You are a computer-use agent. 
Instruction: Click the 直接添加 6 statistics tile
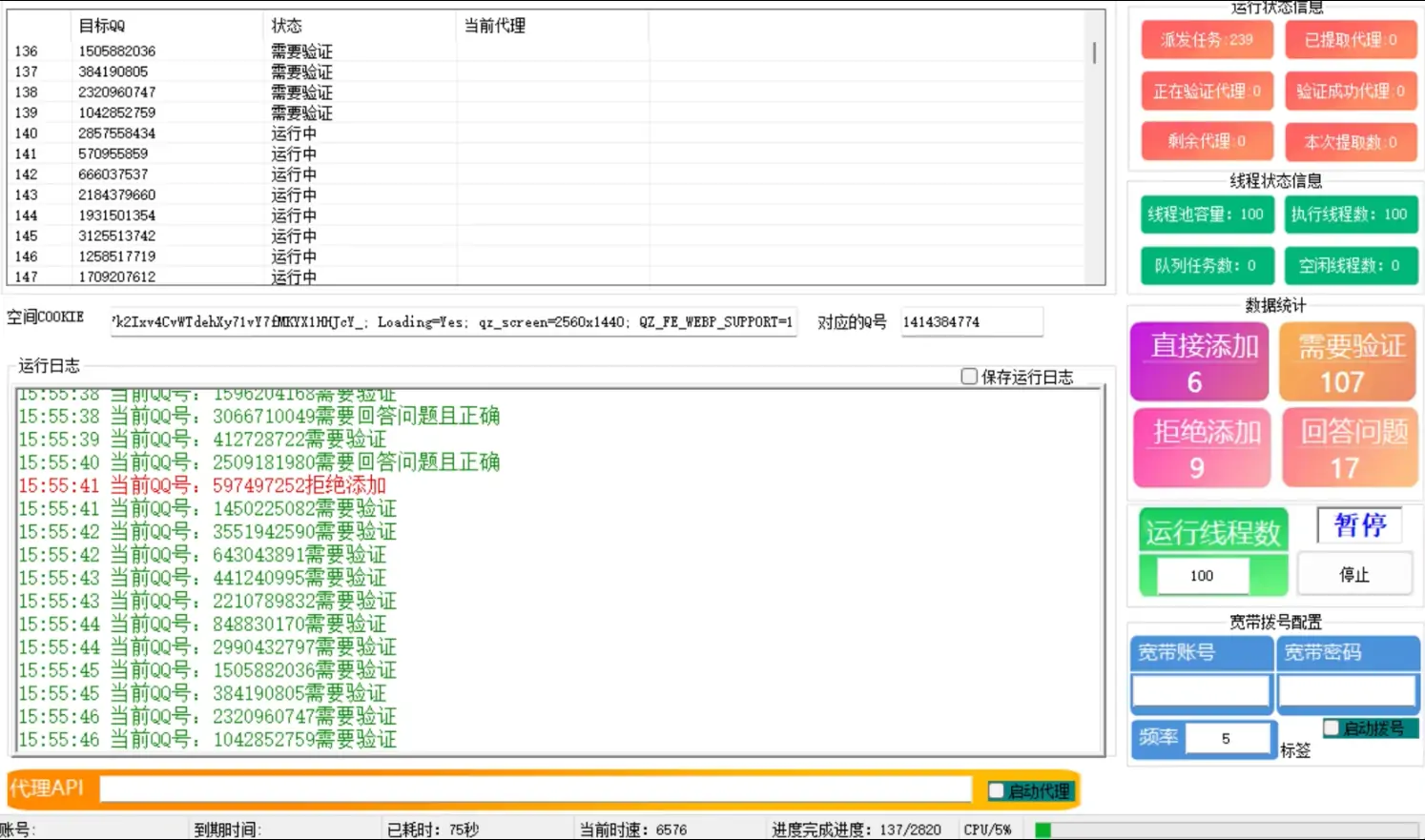click(x=1200, y=361)
